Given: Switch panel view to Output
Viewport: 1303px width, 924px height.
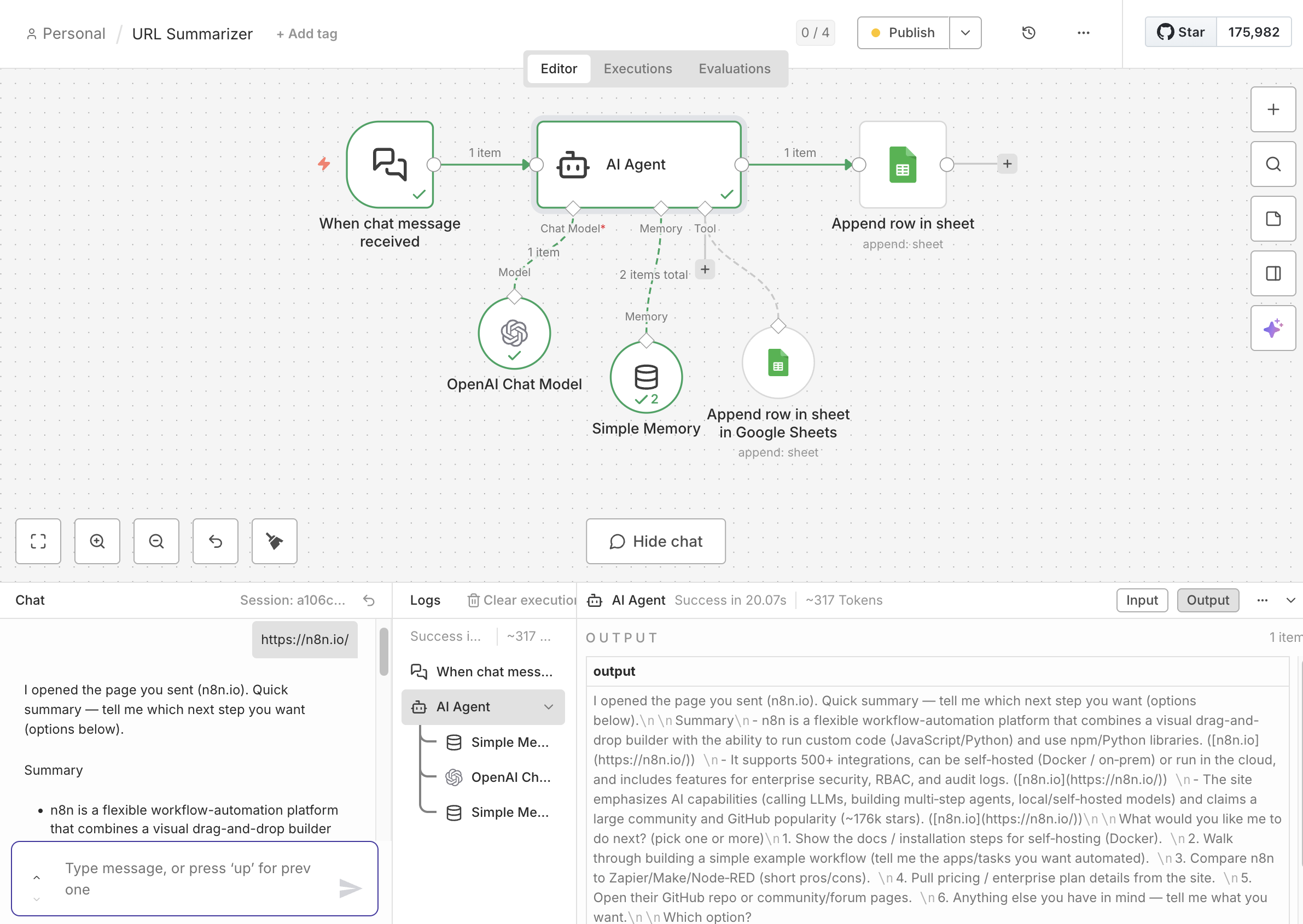Looking at the screenshot, I should pos(1207,600).
